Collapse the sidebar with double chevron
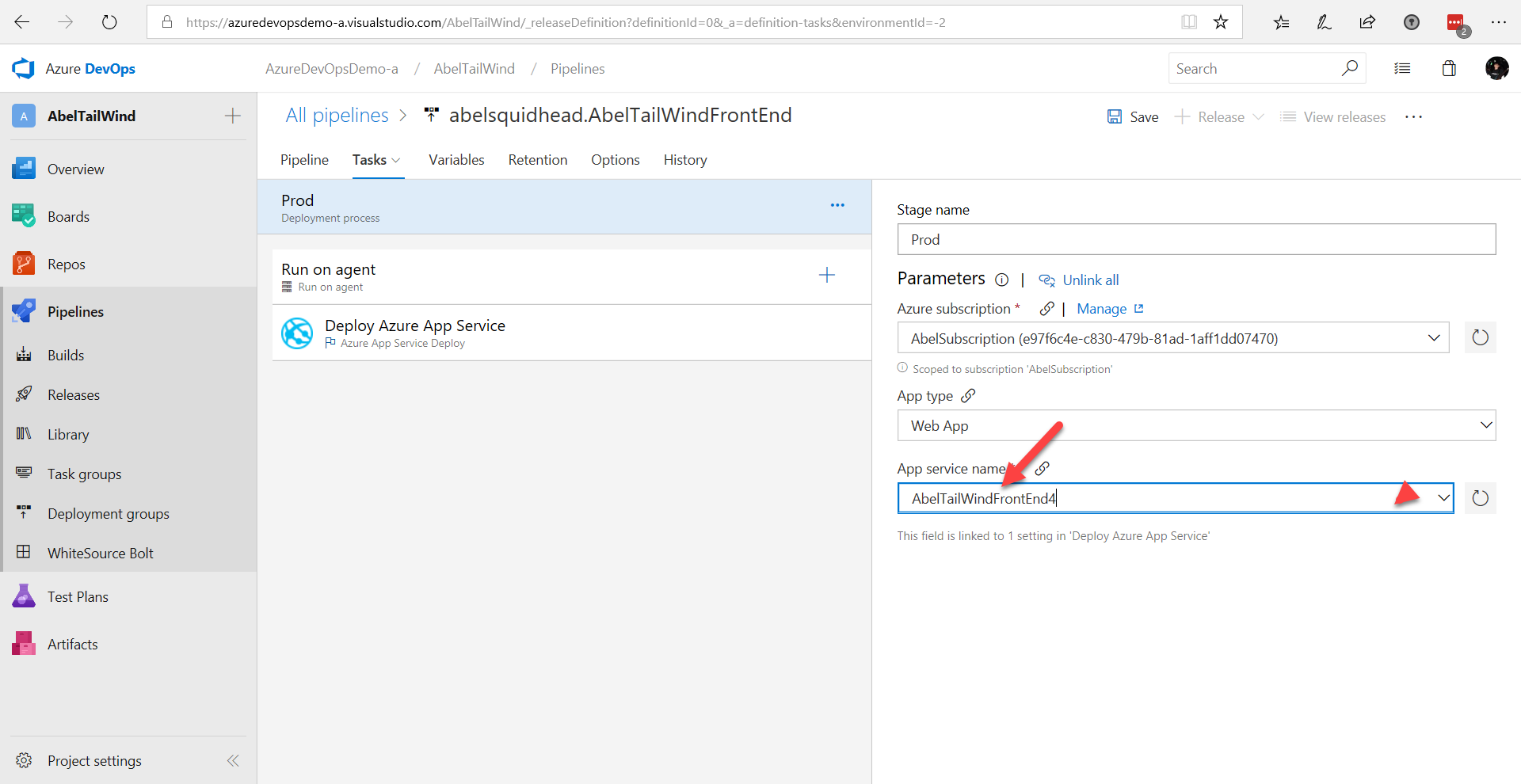Image resolution: width=1521 pixels, height=784 pixels. pyautogui.click(x=233, y=761)
